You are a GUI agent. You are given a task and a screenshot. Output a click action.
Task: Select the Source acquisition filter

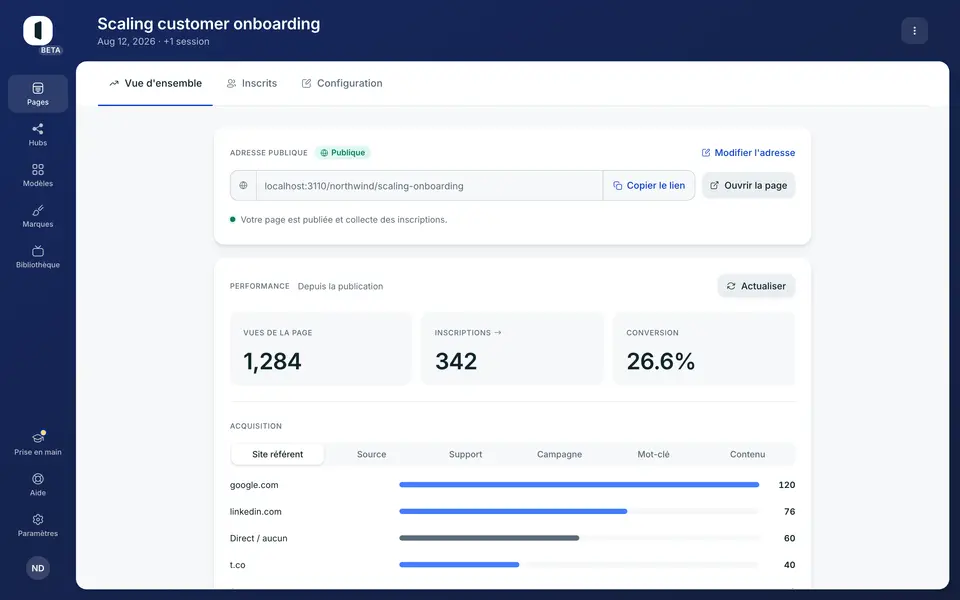(x=372, y=454)
